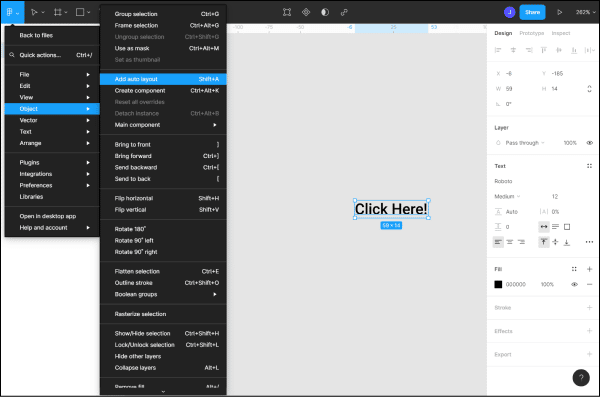Open the Medium font weight dropdown
This screenshot has width=600, height=397.
click(x=507, y=196)
